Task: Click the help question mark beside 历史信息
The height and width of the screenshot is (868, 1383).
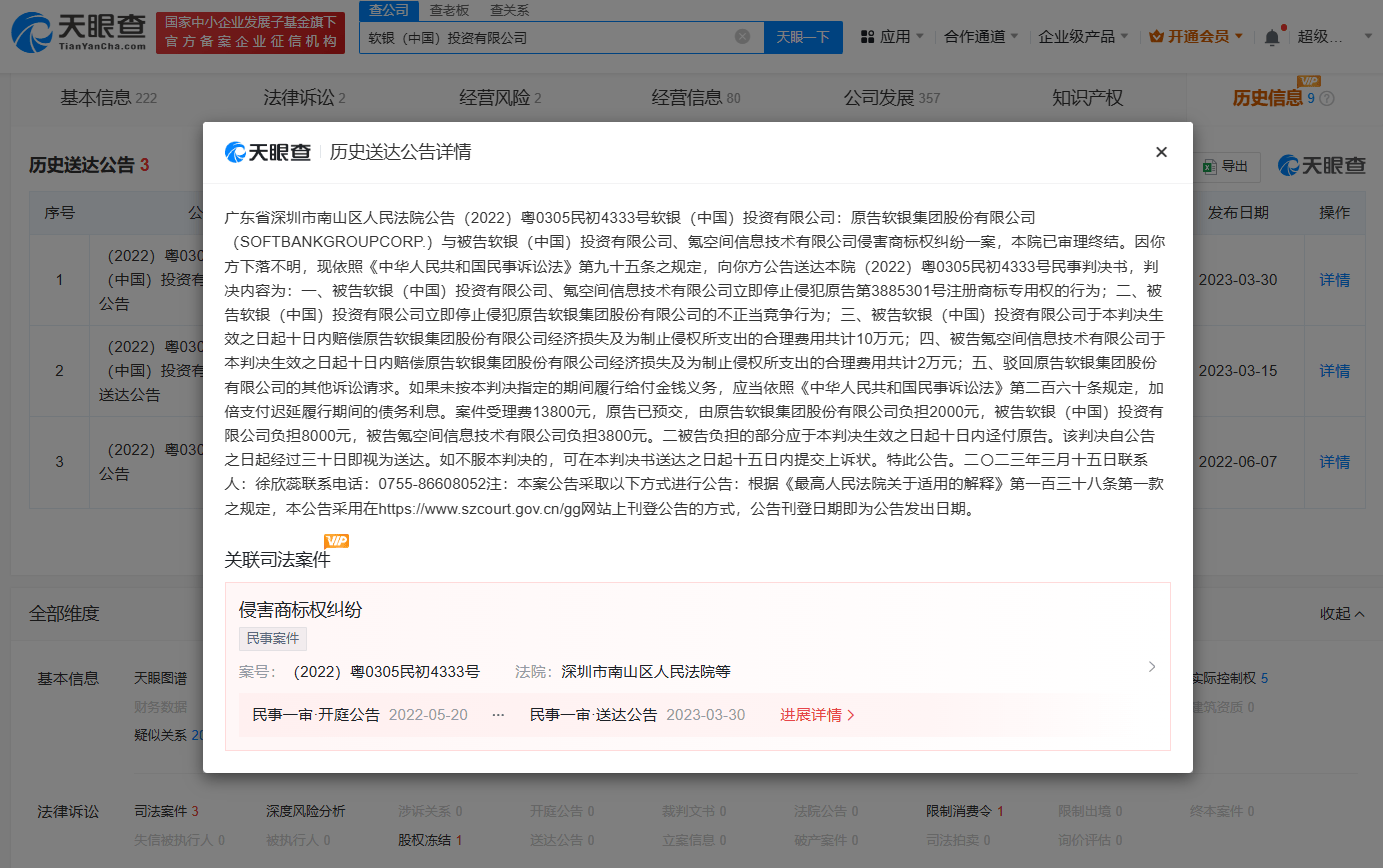Action: [1327, 99]
